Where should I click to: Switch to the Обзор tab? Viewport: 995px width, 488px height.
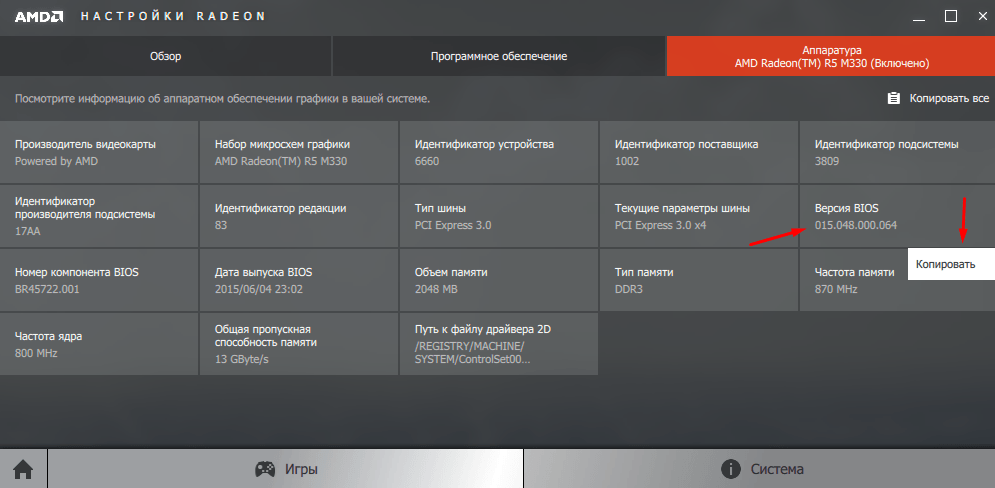(x=166, y=56)
